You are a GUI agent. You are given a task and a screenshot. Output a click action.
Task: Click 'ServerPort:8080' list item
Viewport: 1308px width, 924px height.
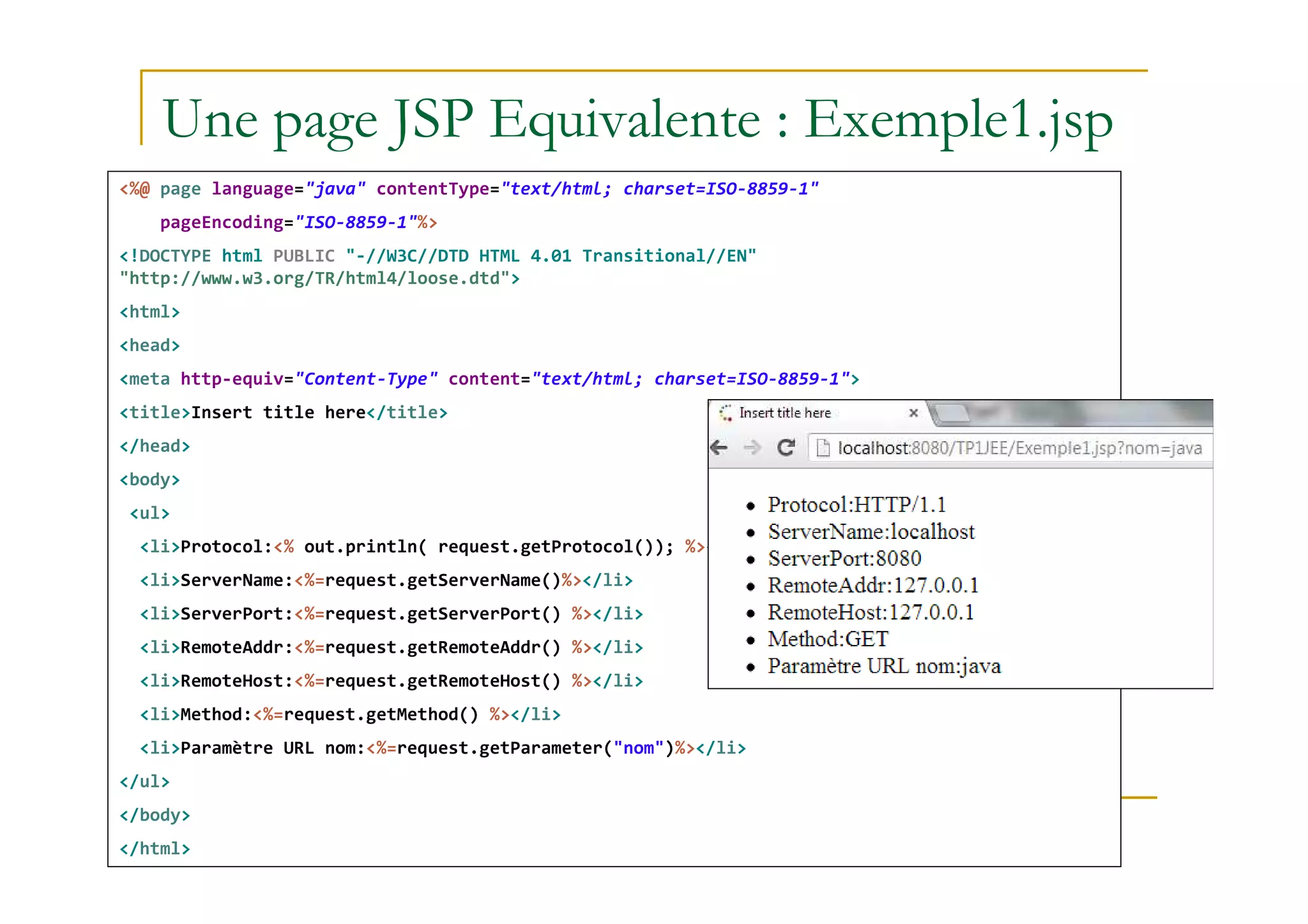(x=844, y=559)
